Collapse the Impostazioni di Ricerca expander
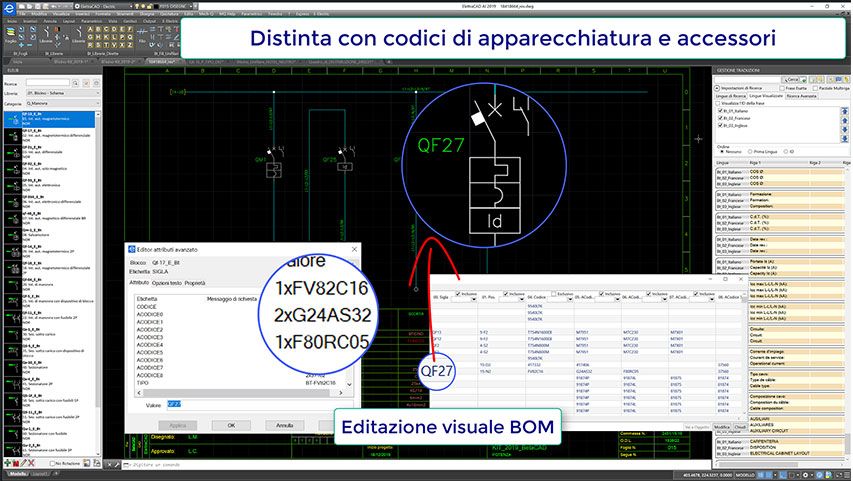 point(717,88)
